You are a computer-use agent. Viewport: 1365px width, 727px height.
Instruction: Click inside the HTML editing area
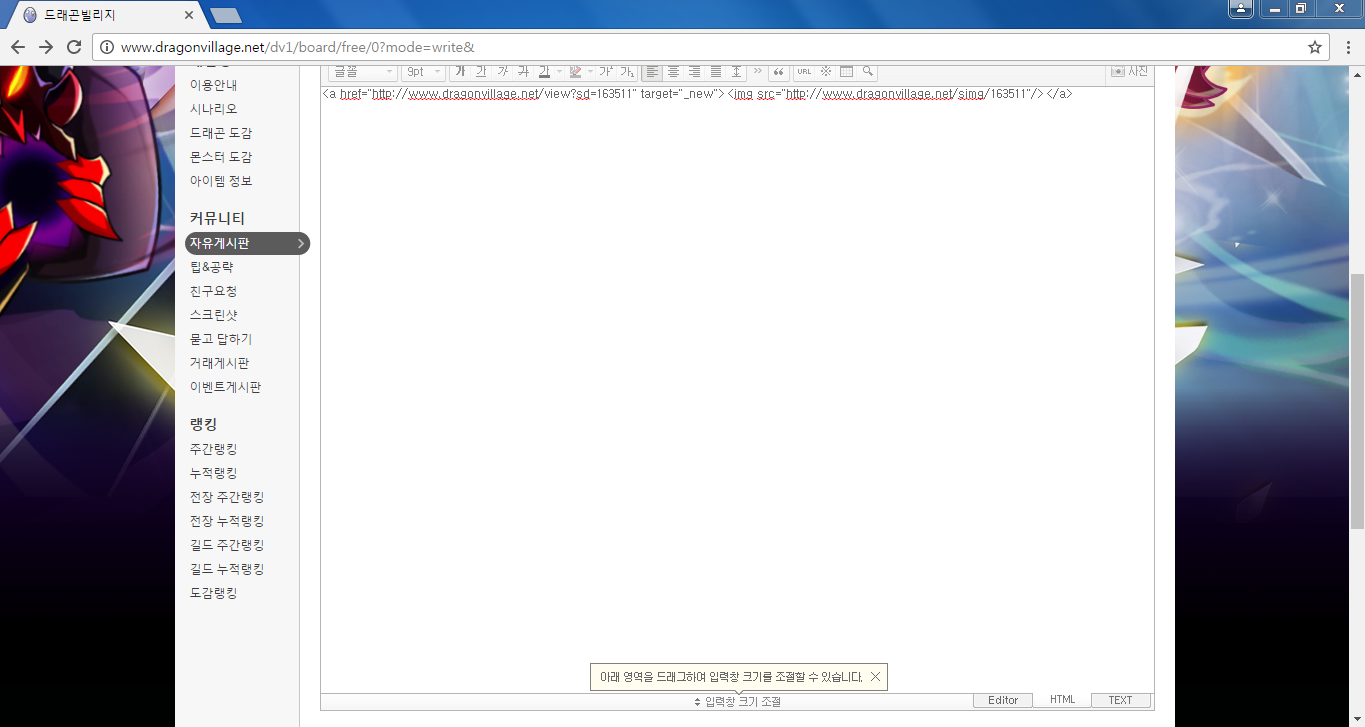[737, 390]
